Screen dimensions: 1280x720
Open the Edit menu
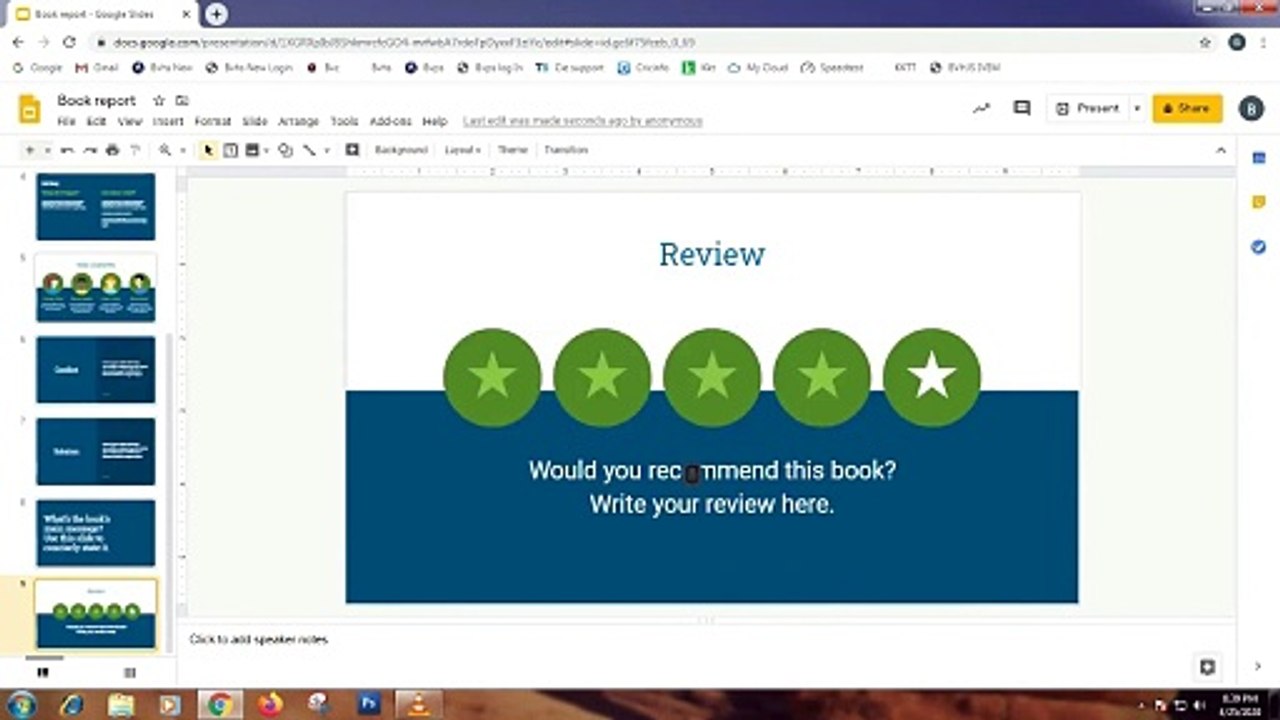pyautogui.click(x=96, y=121)
